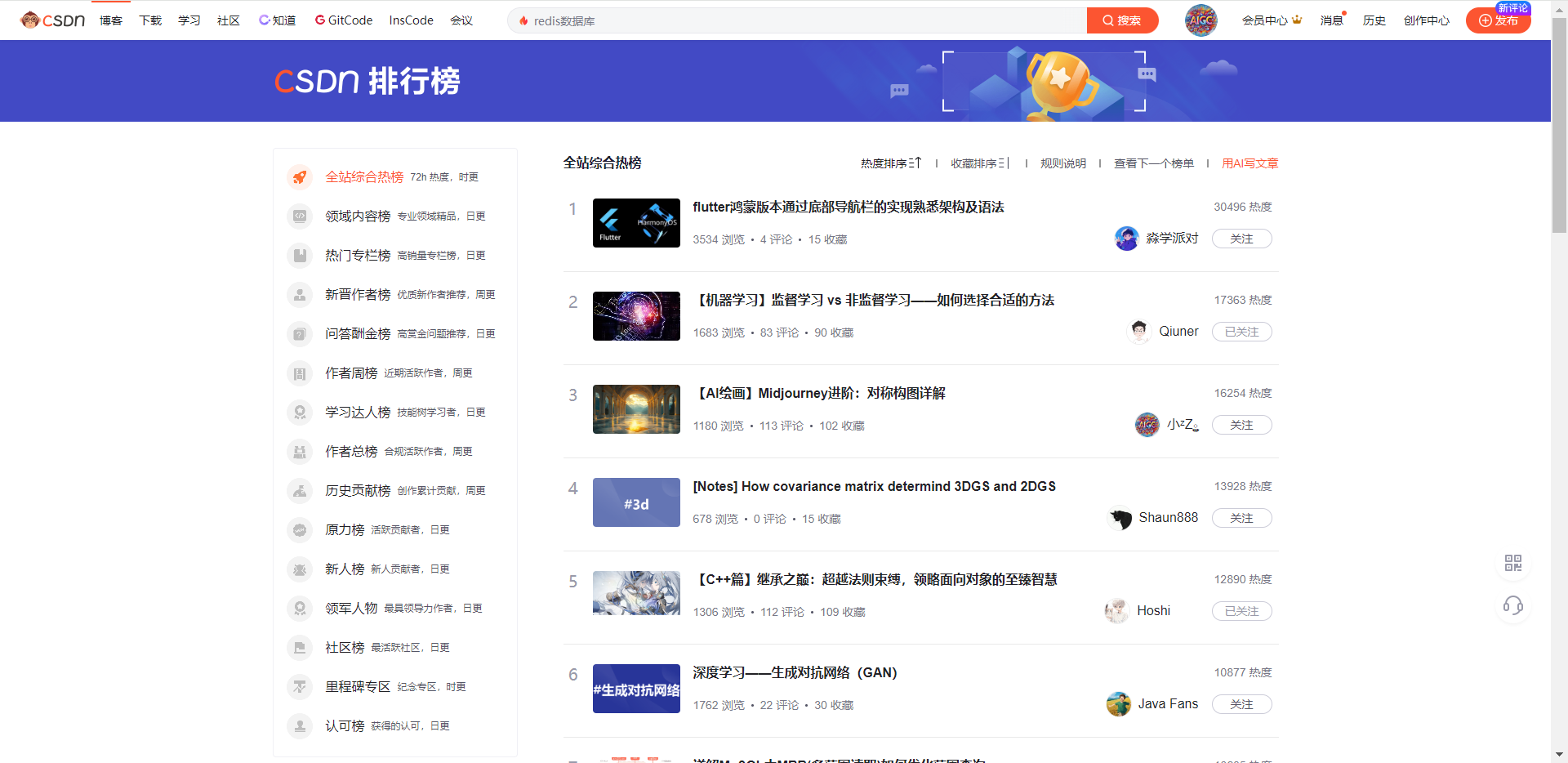Open the 下载 navigation item
Image resolution: width=1568 pixels, height=763 pixels.
150,20
